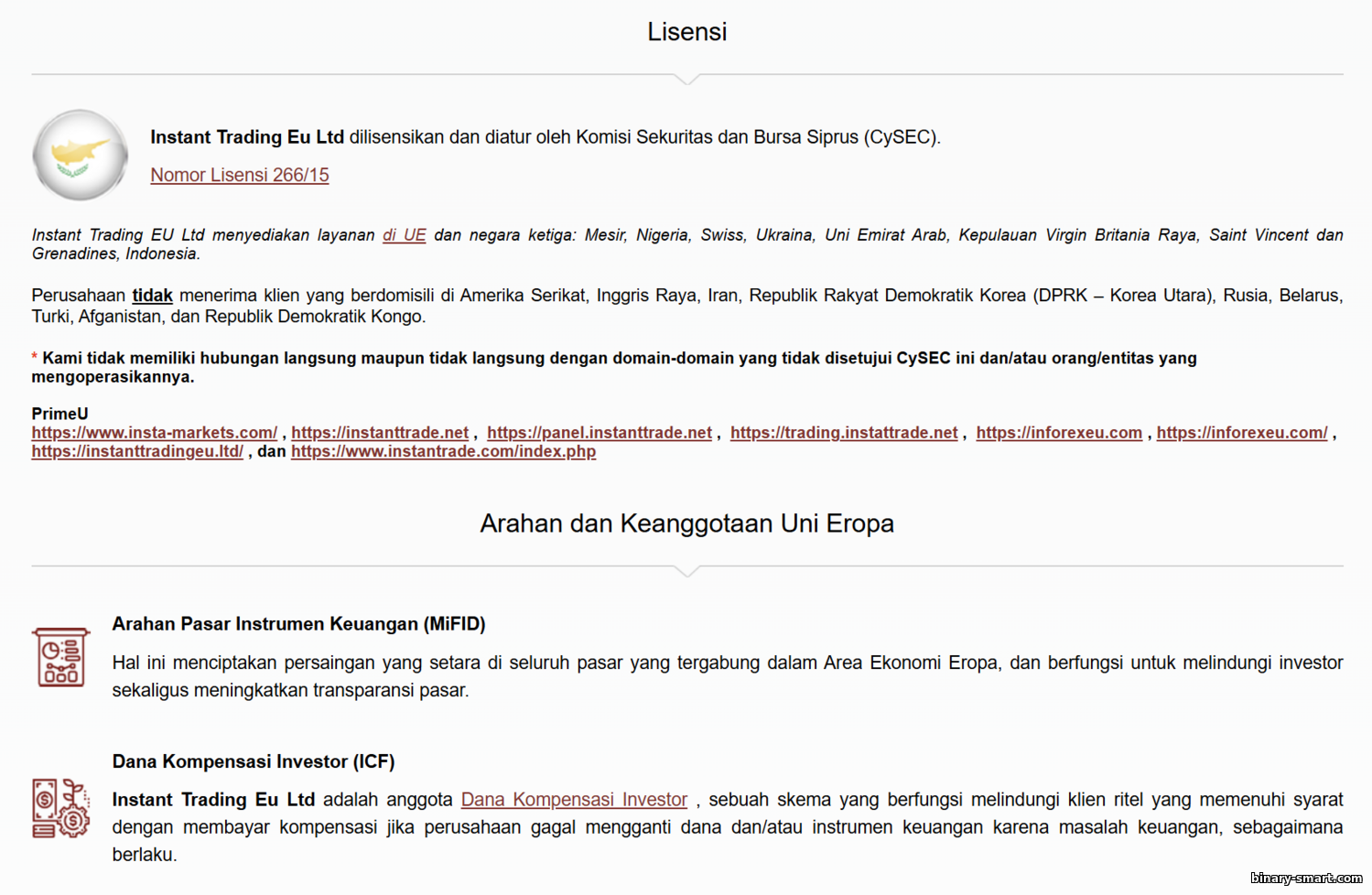Viewport: 1372px width, 895px height.
Task: Follow the Dana Kompensasi Investor link
Action: 574,800
